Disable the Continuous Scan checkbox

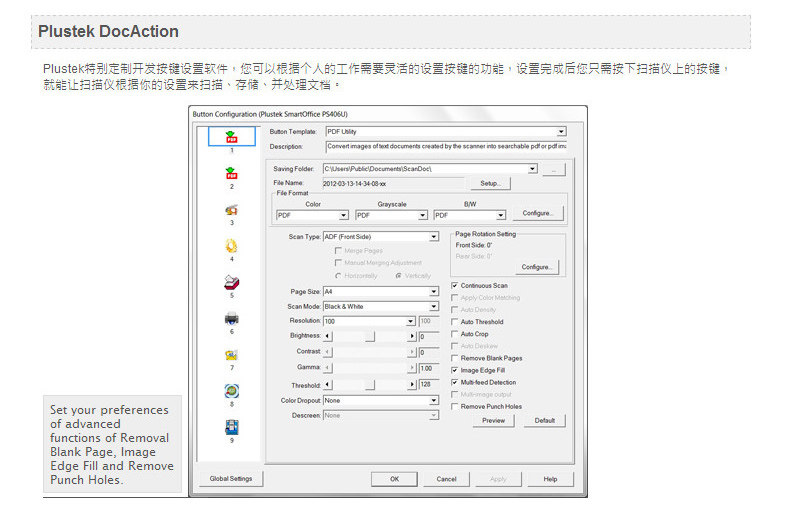454,286
